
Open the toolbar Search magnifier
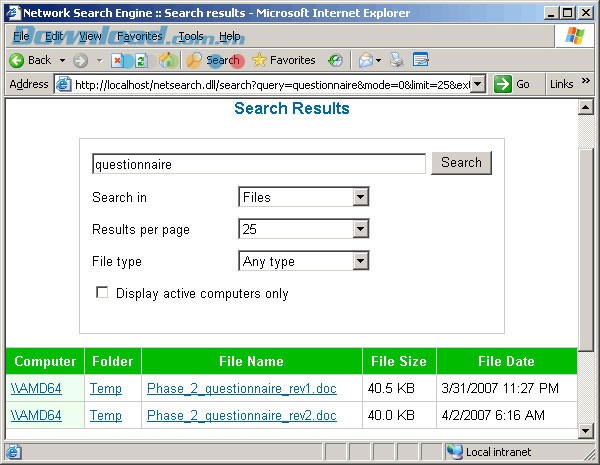(x=194, y=60)
